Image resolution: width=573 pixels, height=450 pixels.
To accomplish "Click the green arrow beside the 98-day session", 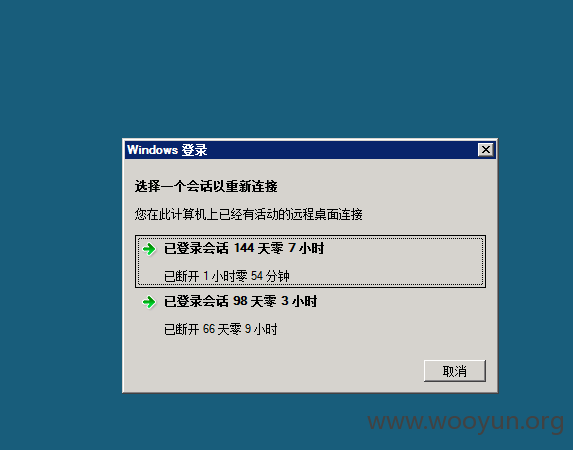I will pos(149,302).
